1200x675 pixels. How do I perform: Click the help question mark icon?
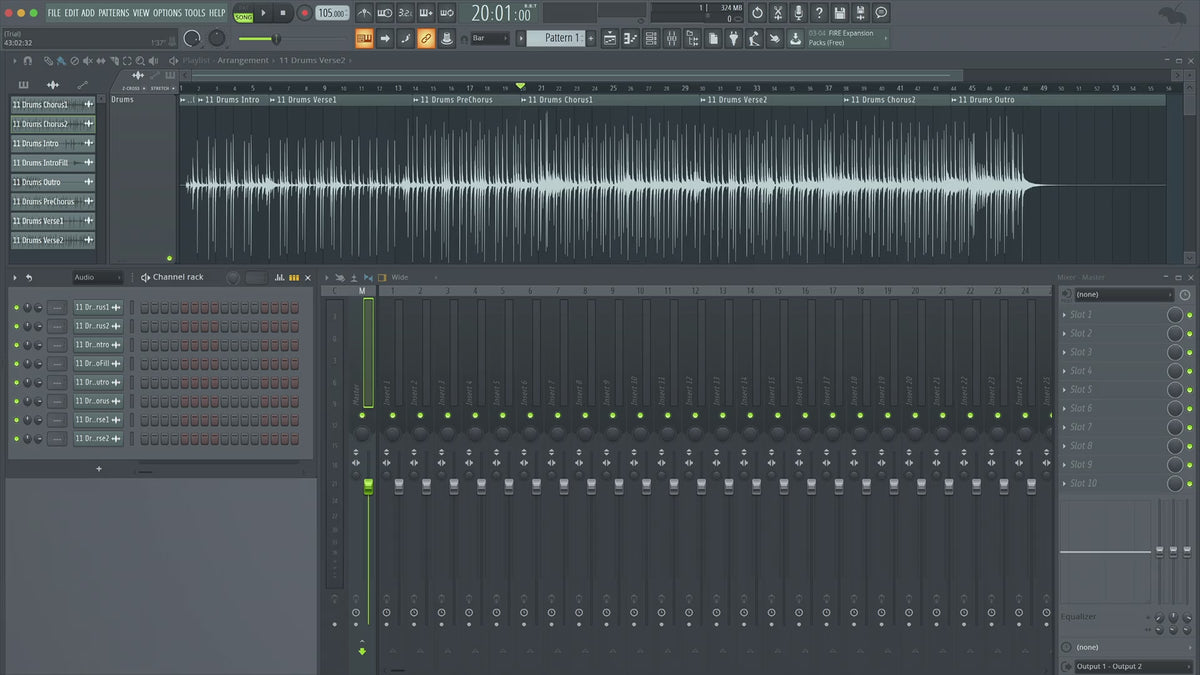click(819, 13)
